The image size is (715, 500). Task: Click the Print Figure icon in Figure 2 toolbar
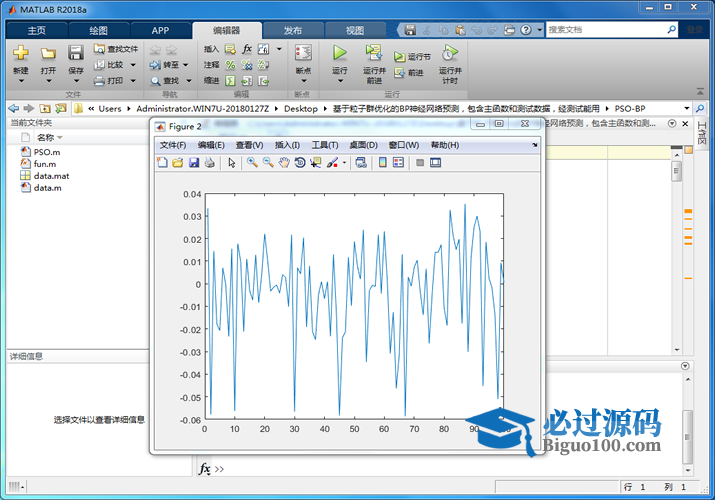[210, 163]
